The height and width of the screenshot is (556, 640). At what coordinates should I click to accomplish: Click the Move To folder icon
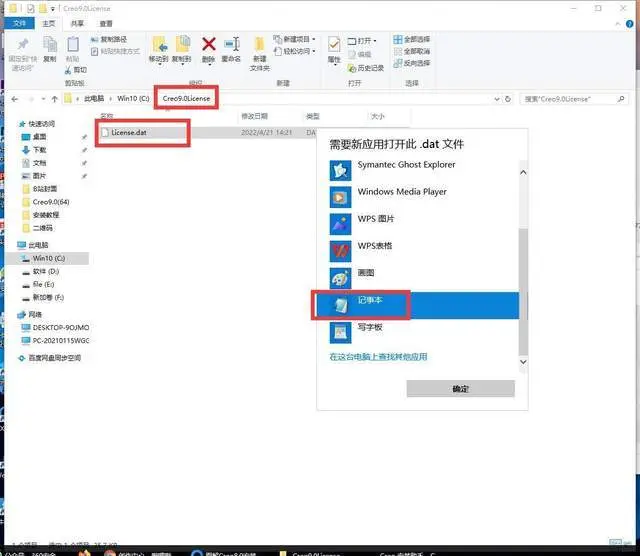tap(159, 44)
